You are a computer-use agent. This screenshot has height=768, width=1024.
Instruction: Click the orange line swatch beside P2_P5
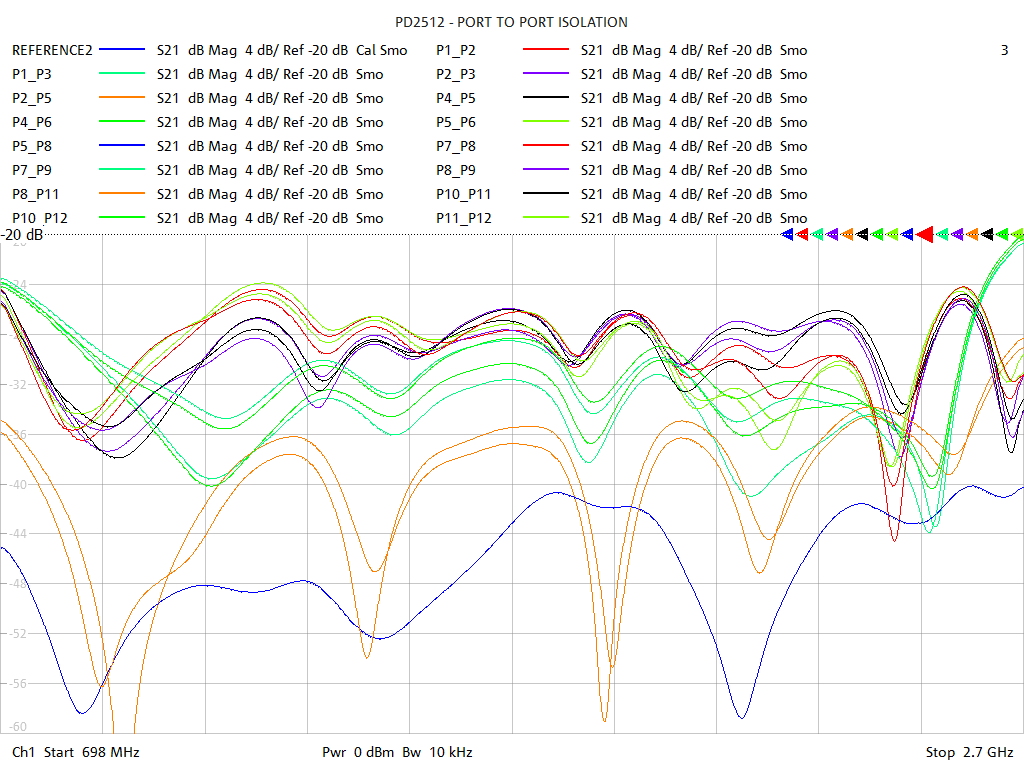tap(121, 97)
